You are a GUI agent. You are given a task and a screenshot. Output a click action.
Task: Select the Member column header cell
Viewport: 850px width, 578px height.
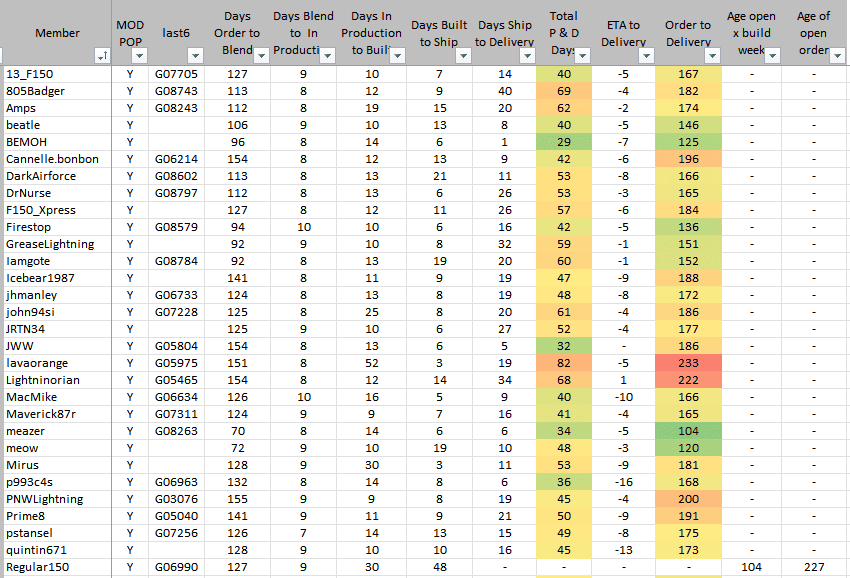tap(56, 33)
